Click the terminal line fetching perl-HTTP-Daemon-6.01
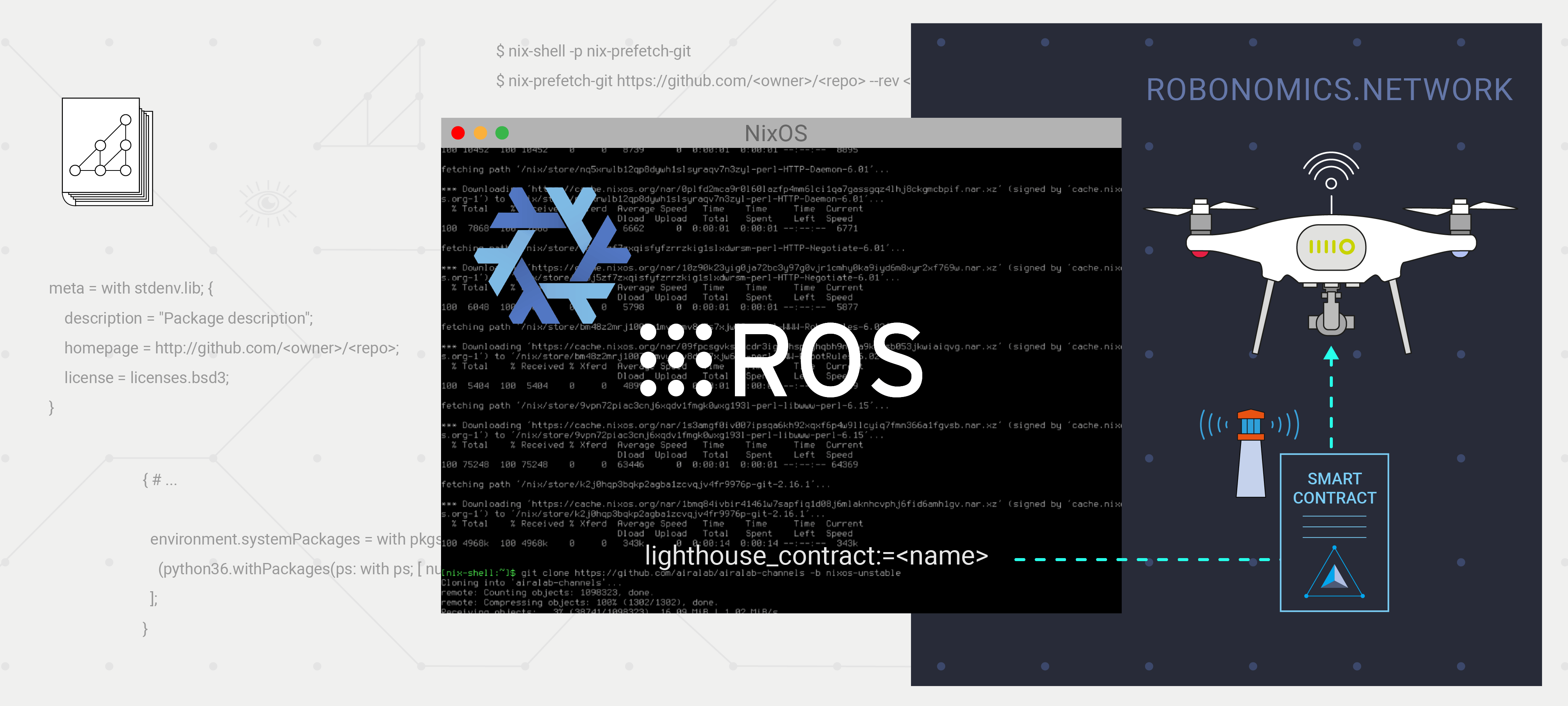Viewport: 1568px width, 706px height. tap(665, 169)
